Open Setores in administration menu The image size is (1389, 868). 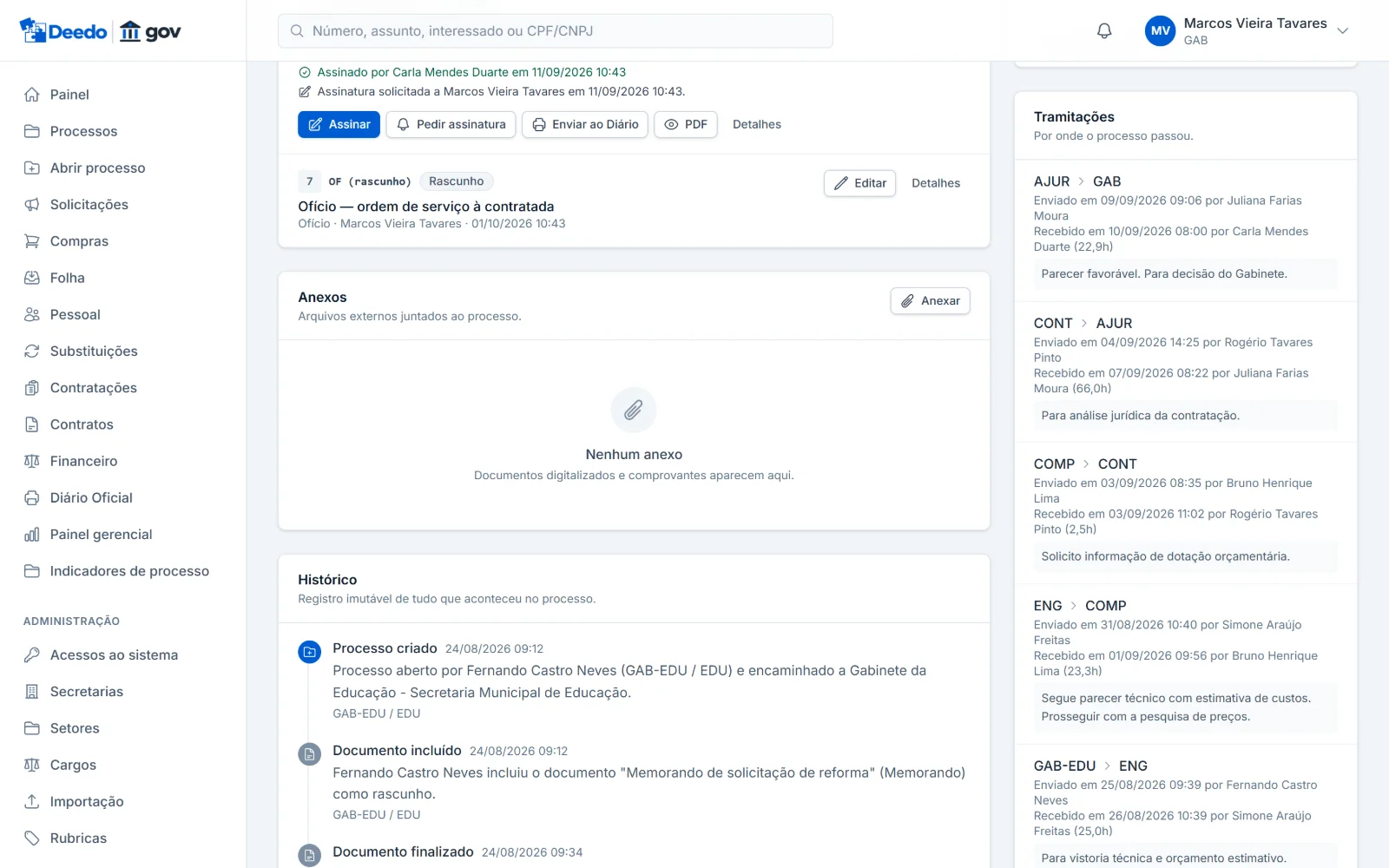tap(75, 728)
